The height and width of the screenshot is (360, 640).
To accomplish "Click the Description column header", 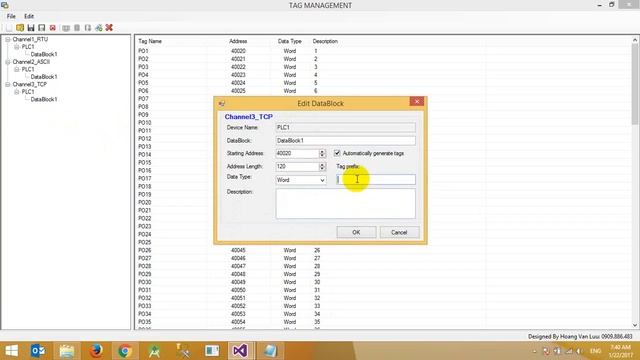I will tap(325, 41).
